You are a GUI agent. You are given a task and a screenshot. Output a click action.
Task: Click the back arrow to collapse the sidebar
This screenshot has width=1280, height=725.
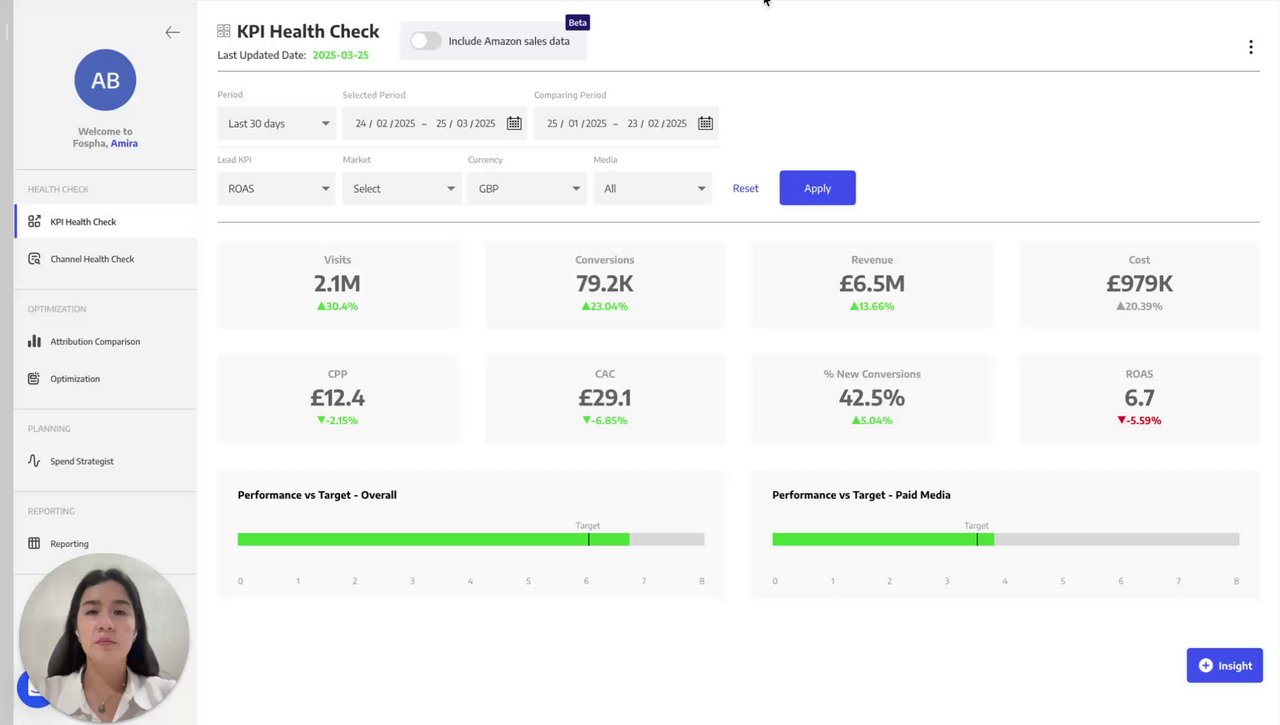pos(172,32)
